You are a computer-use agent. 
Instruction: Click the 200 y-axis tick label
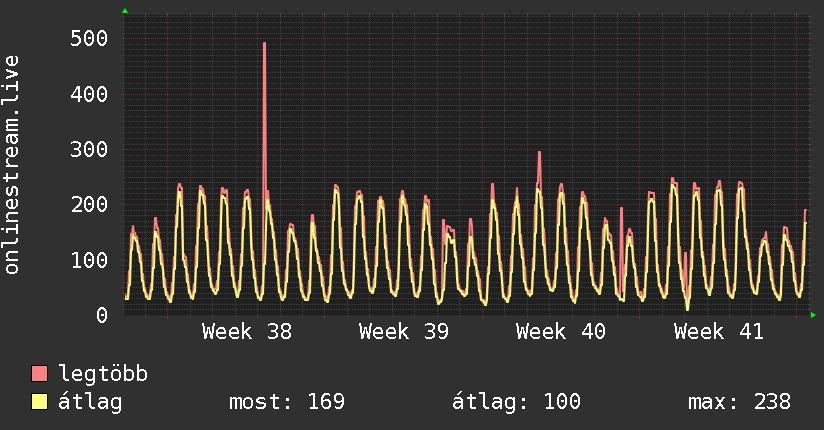click(x=89, y=205)
